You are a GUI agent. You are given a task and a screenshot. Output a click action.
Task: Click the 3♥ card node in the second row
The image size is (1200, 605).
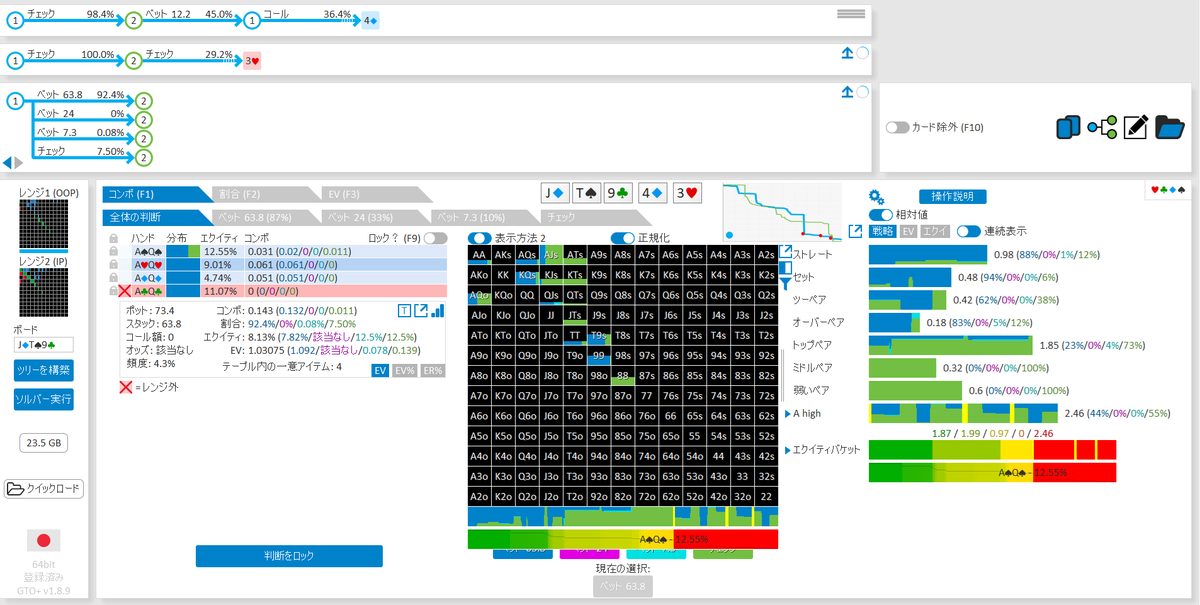tap(252, 61)
